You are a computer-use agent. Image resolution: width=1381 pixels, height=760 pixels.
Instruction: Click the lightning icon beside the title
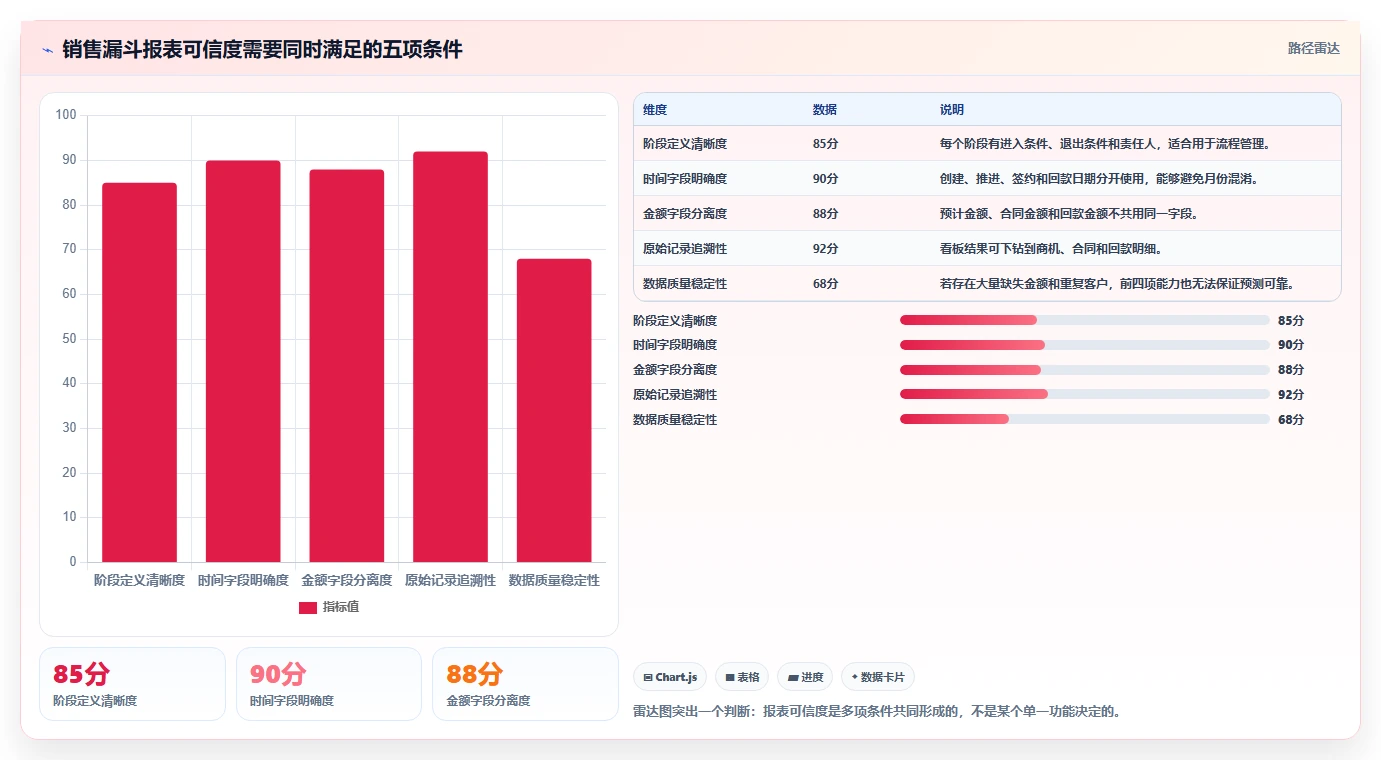coord(47,50)
